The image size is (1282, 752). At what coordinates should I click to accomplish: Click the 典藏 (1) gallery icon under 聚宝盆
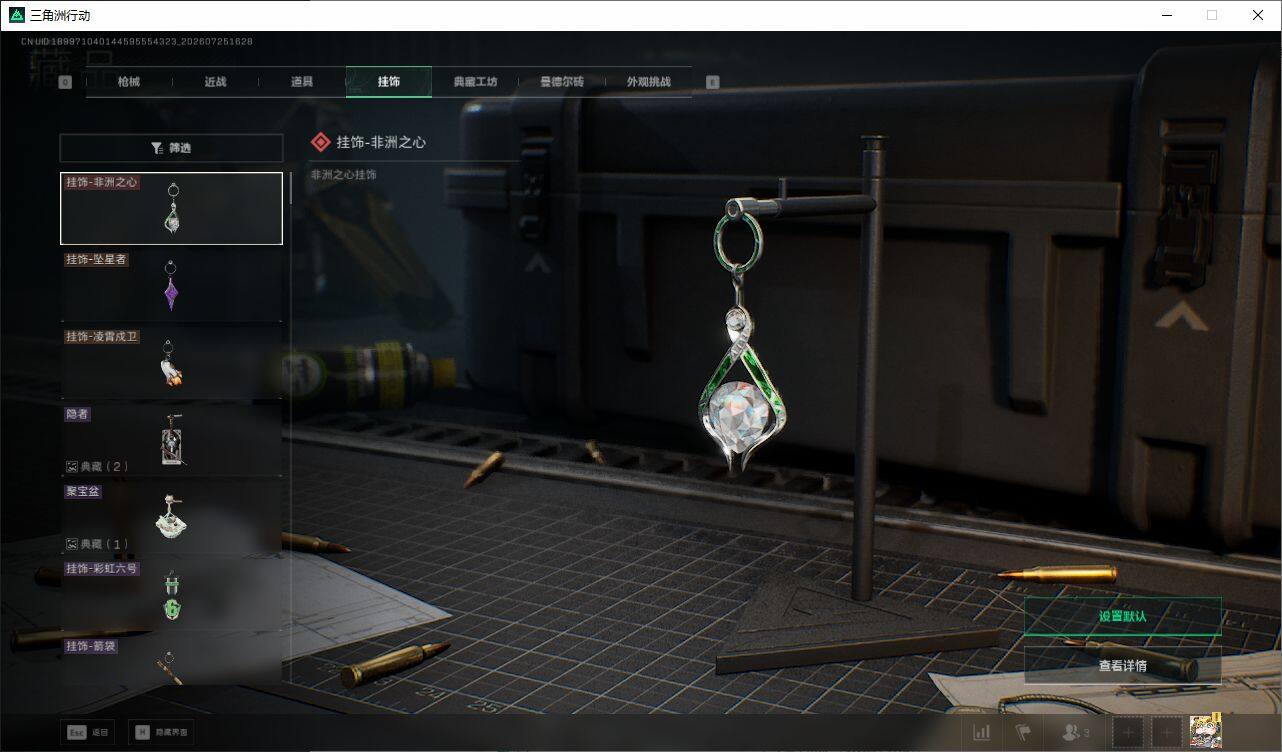[x=72, y=544]
